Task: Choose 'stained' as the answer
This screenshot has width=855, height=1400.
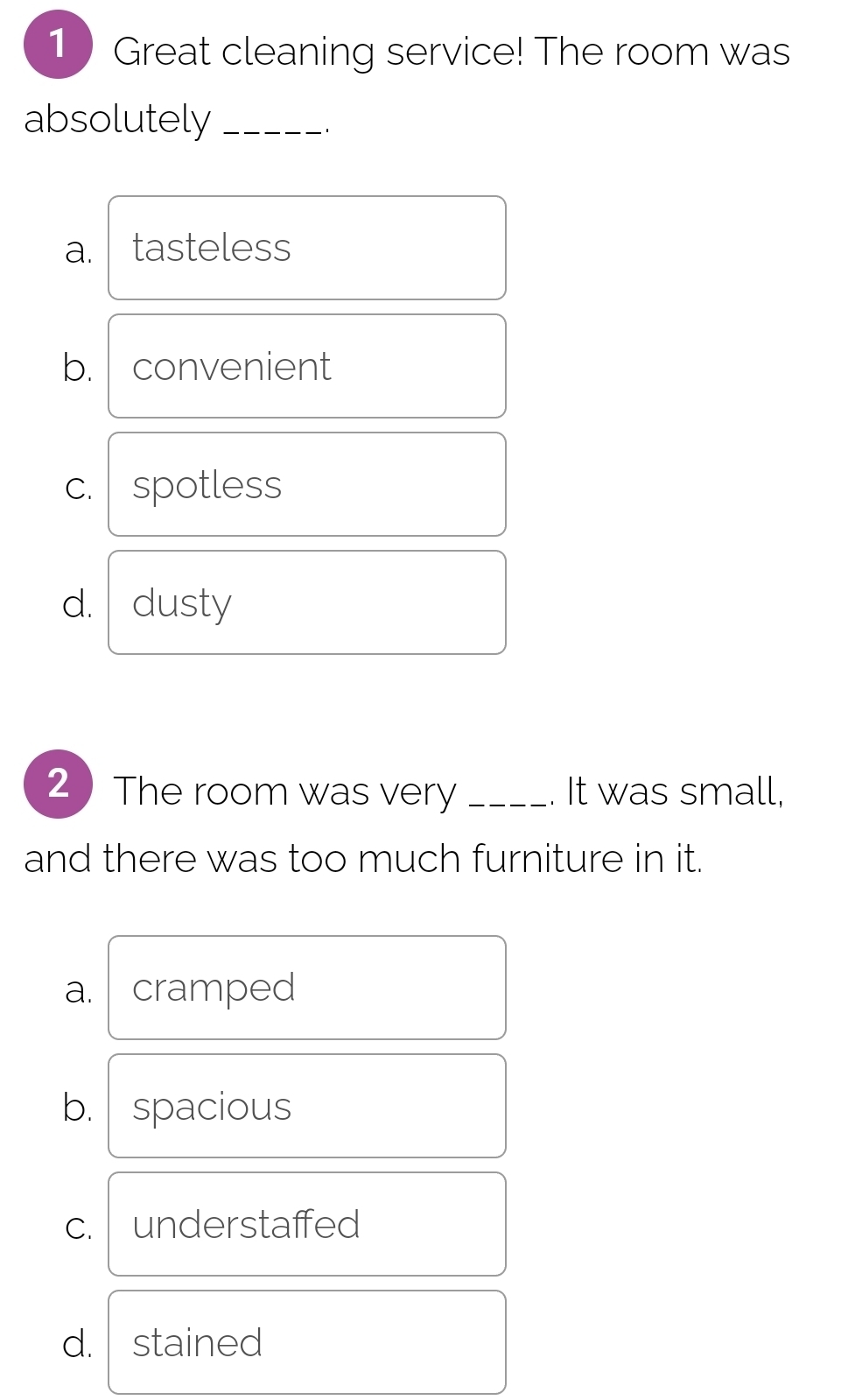Action: [x=306, y=1342]
